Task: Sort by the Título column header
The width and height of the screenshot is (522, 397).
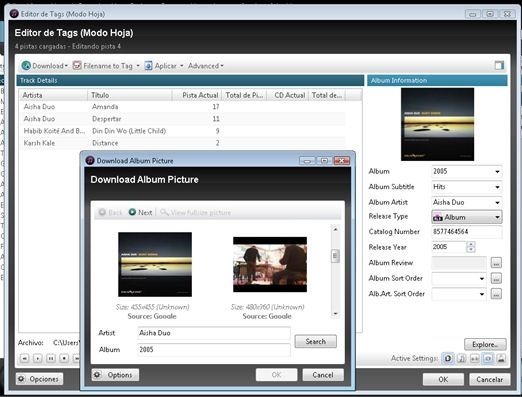Action: tap(130, 95)
